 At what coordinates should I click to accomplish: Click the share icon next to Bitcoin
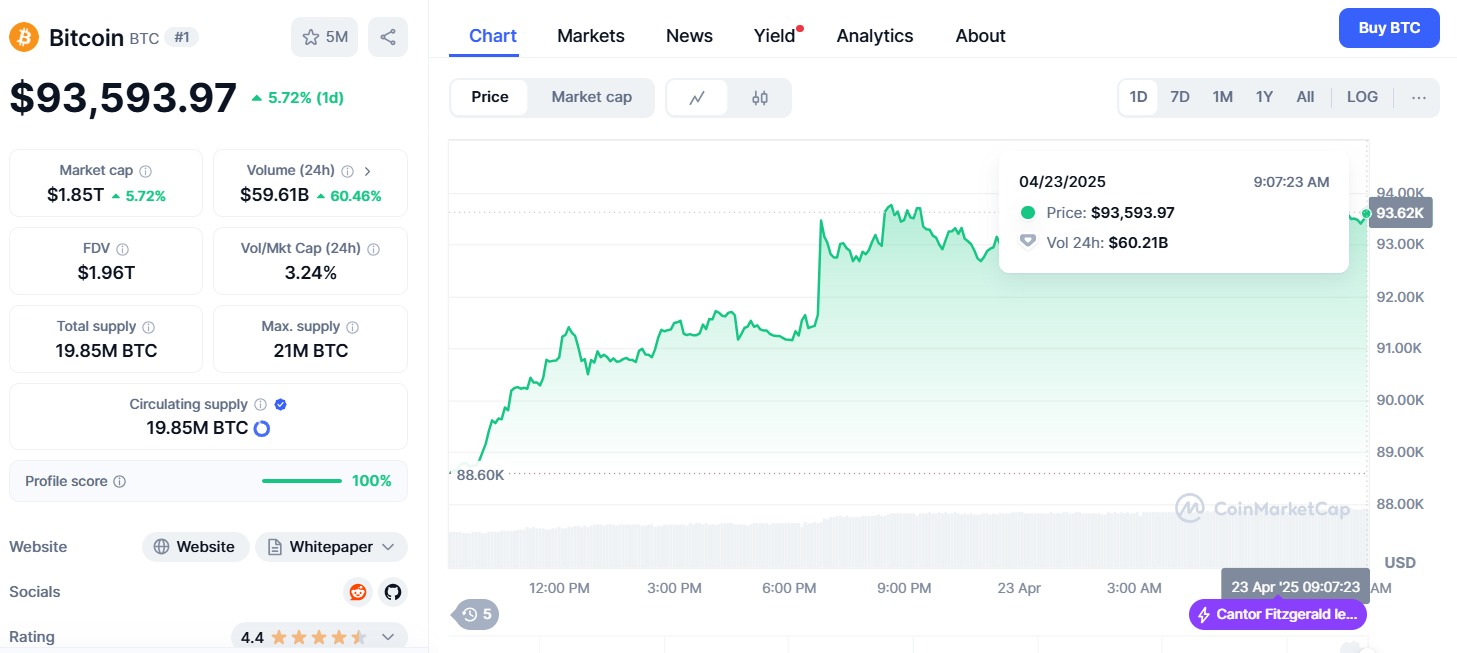(x=388, y=37)
